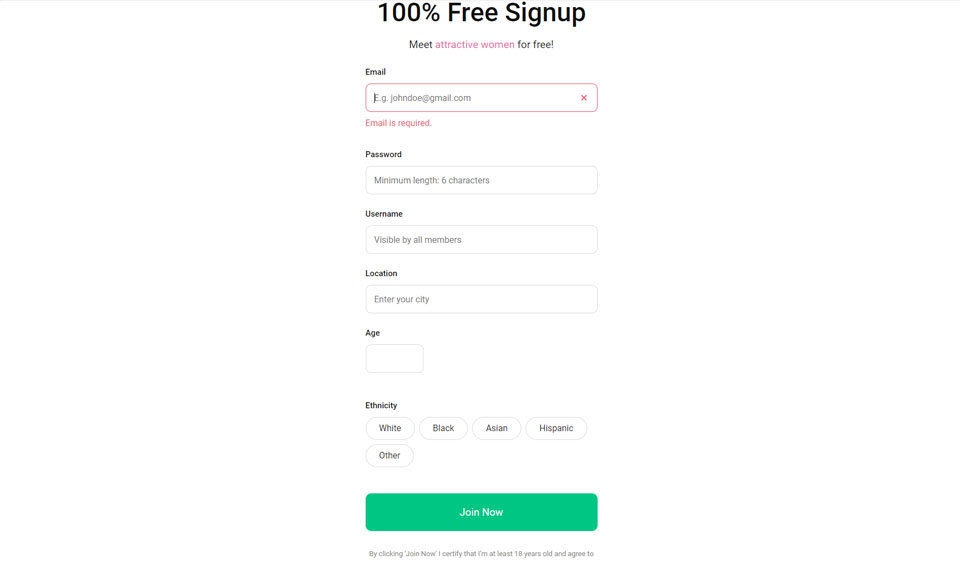960x561 pixels.
Task: Focus the Age input box
Action: pyautogui.click(x=394, y=359)
